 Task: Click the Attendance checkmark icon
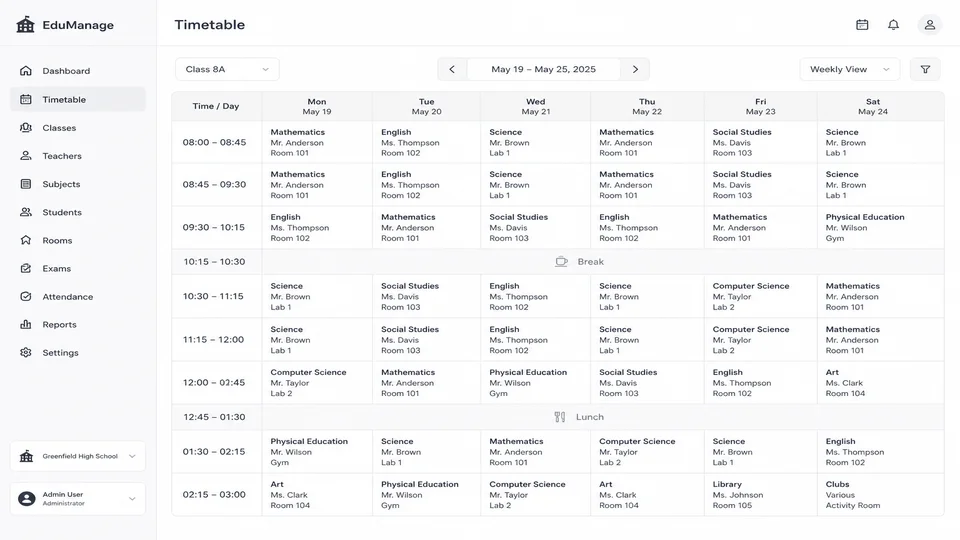coord(26,296)
